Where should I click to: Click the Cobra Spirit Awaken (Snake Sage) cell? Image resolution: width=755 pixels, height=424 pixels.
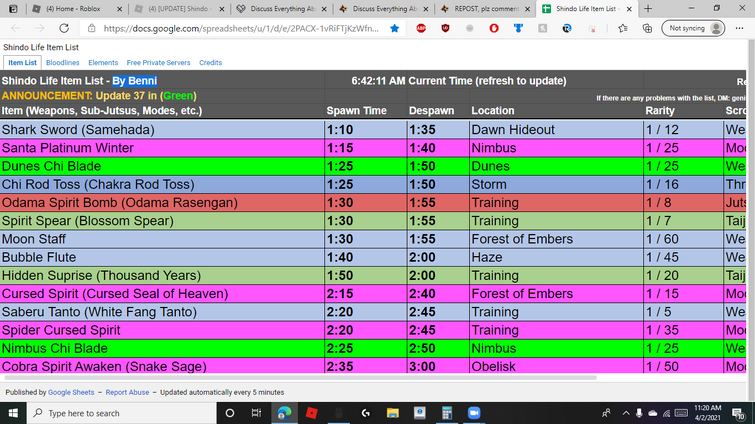click(x=162, y=366)
